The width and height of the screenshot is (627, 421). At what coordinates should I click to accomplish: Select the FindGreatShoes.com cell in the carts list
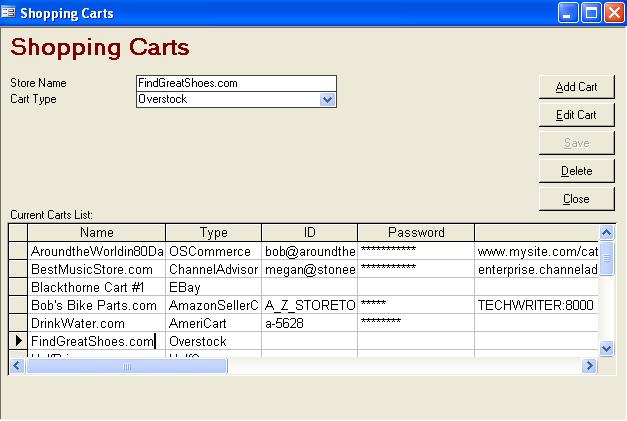96,341
